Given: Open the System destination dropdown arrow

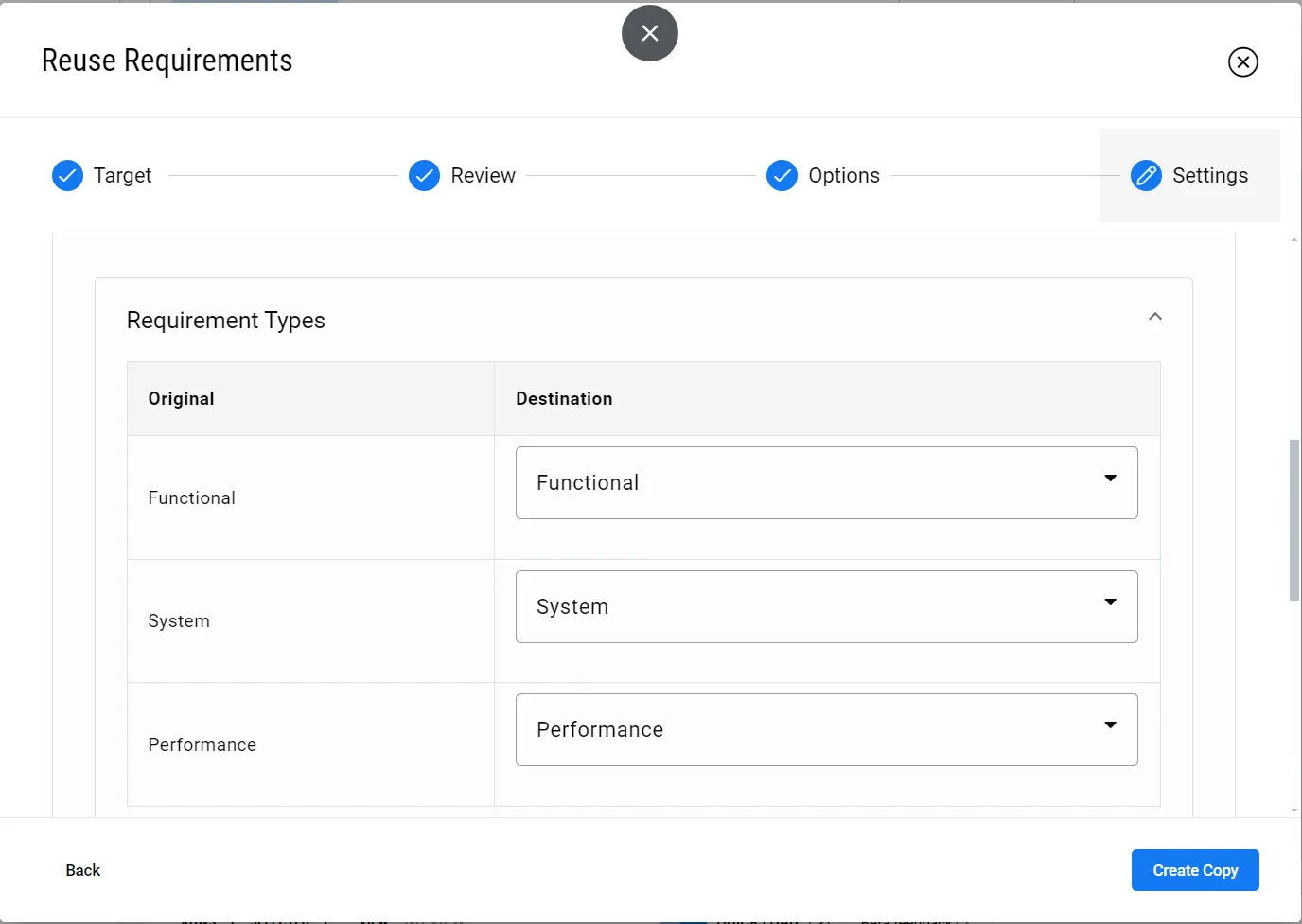Looking at the screenshot, I should tap(1110, 602).
